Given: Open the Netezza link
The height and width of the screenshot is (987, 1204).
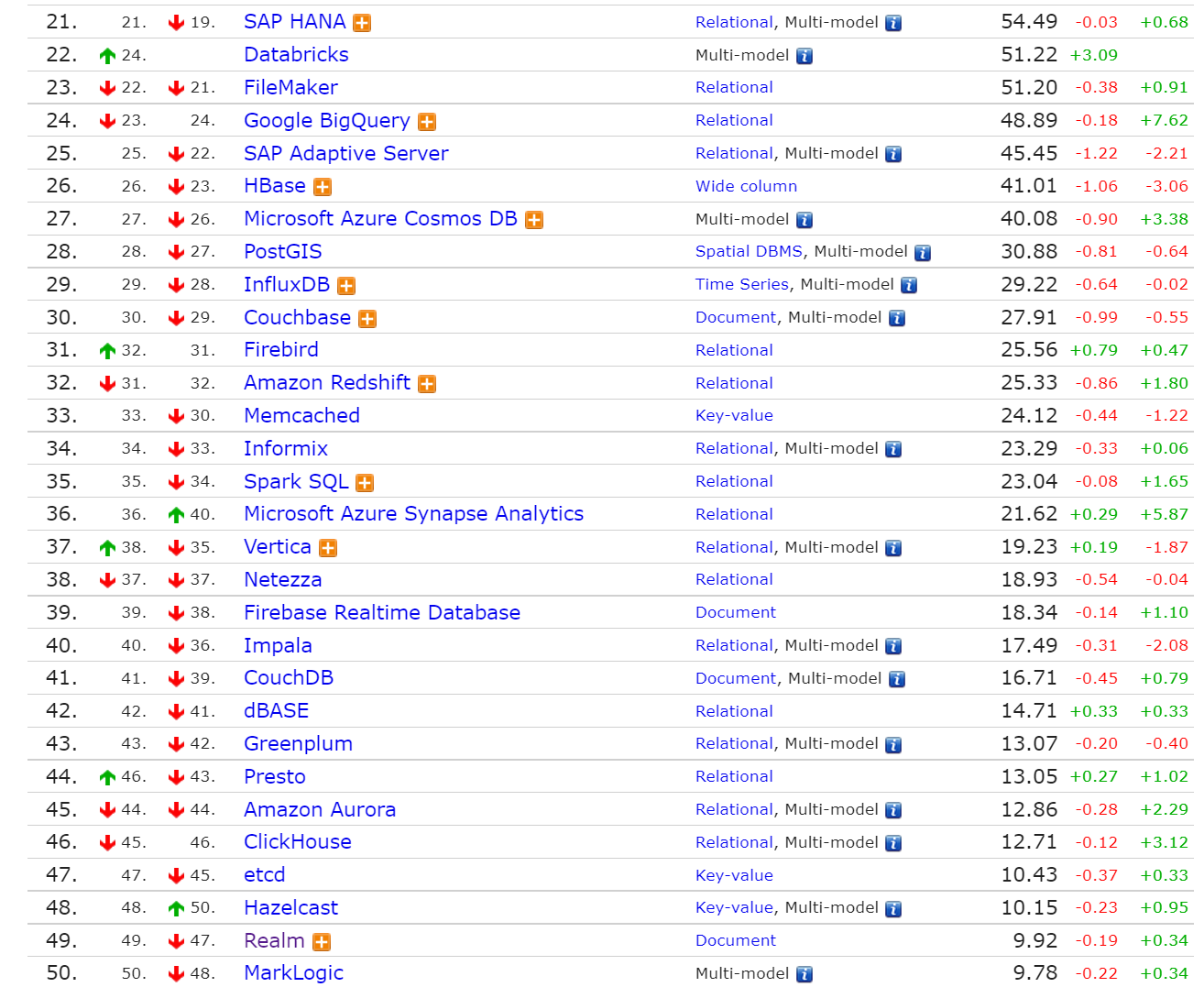Looking at the screenshot, I should tap(283, 580).
